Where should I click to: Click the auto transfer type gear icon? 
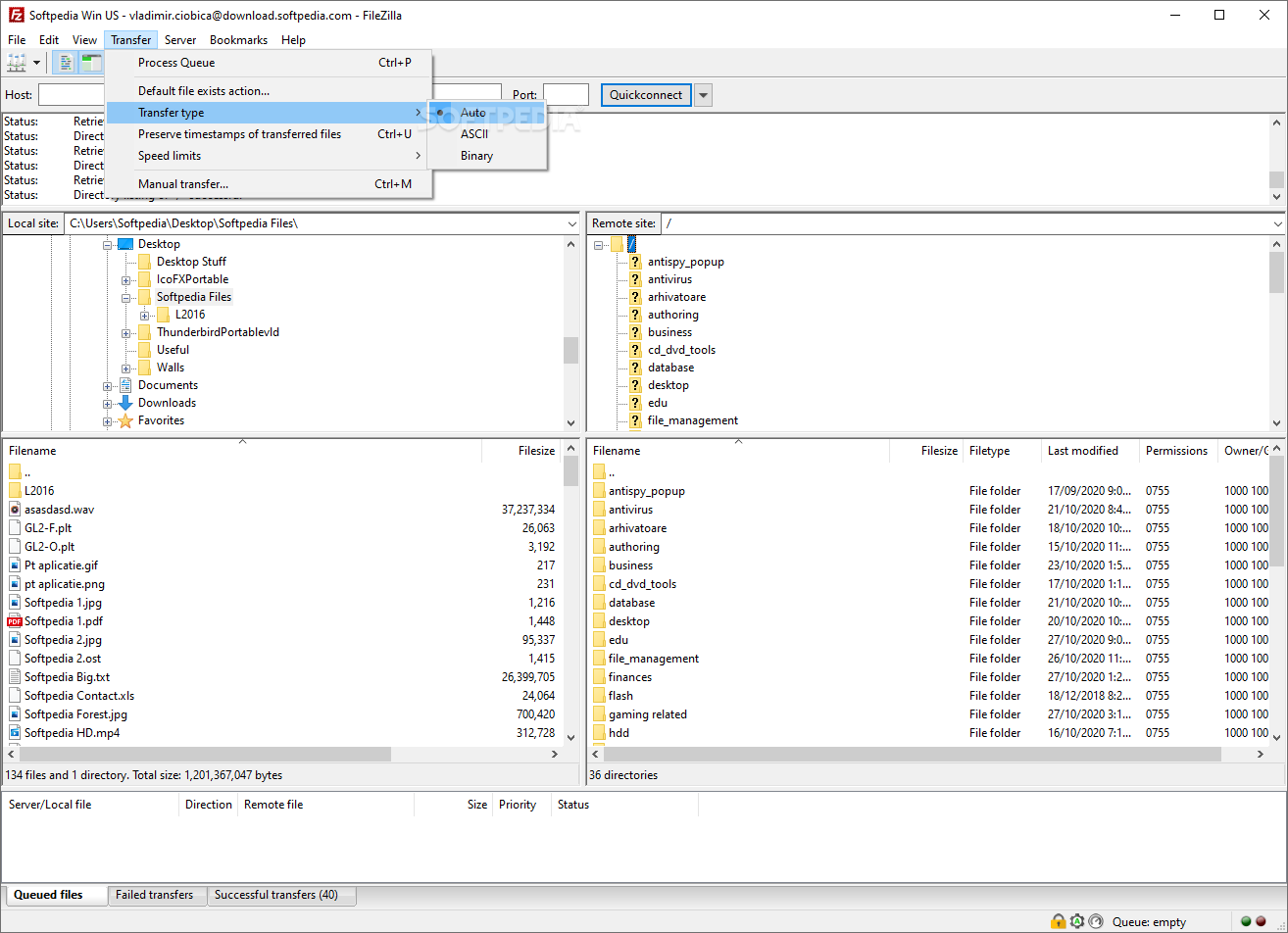1077,921
